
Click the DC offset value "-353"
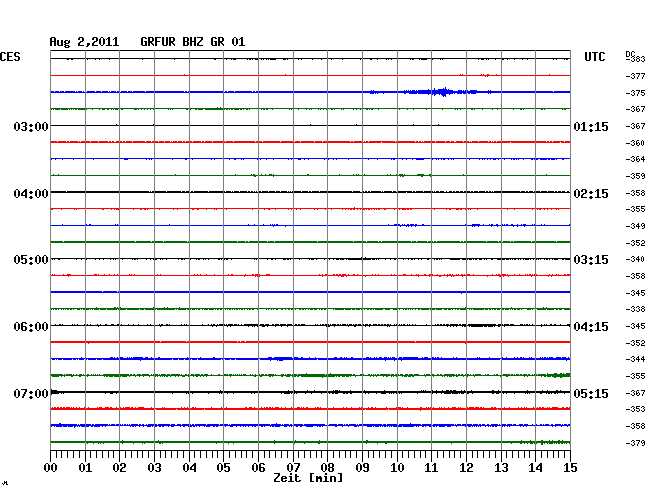click(635, 409)
